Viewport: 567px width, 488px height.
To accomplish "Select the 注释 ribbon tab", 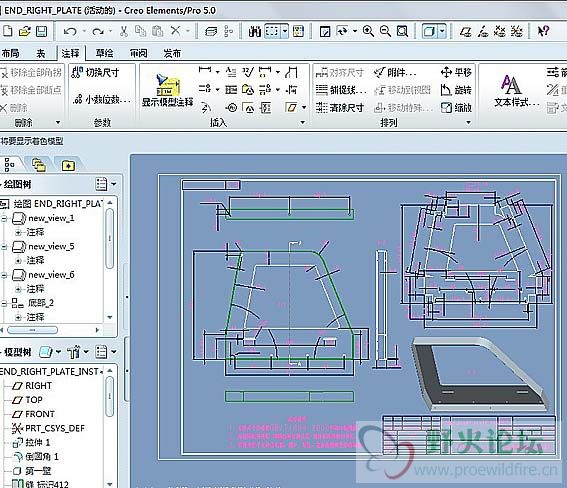I will [71, 53].
